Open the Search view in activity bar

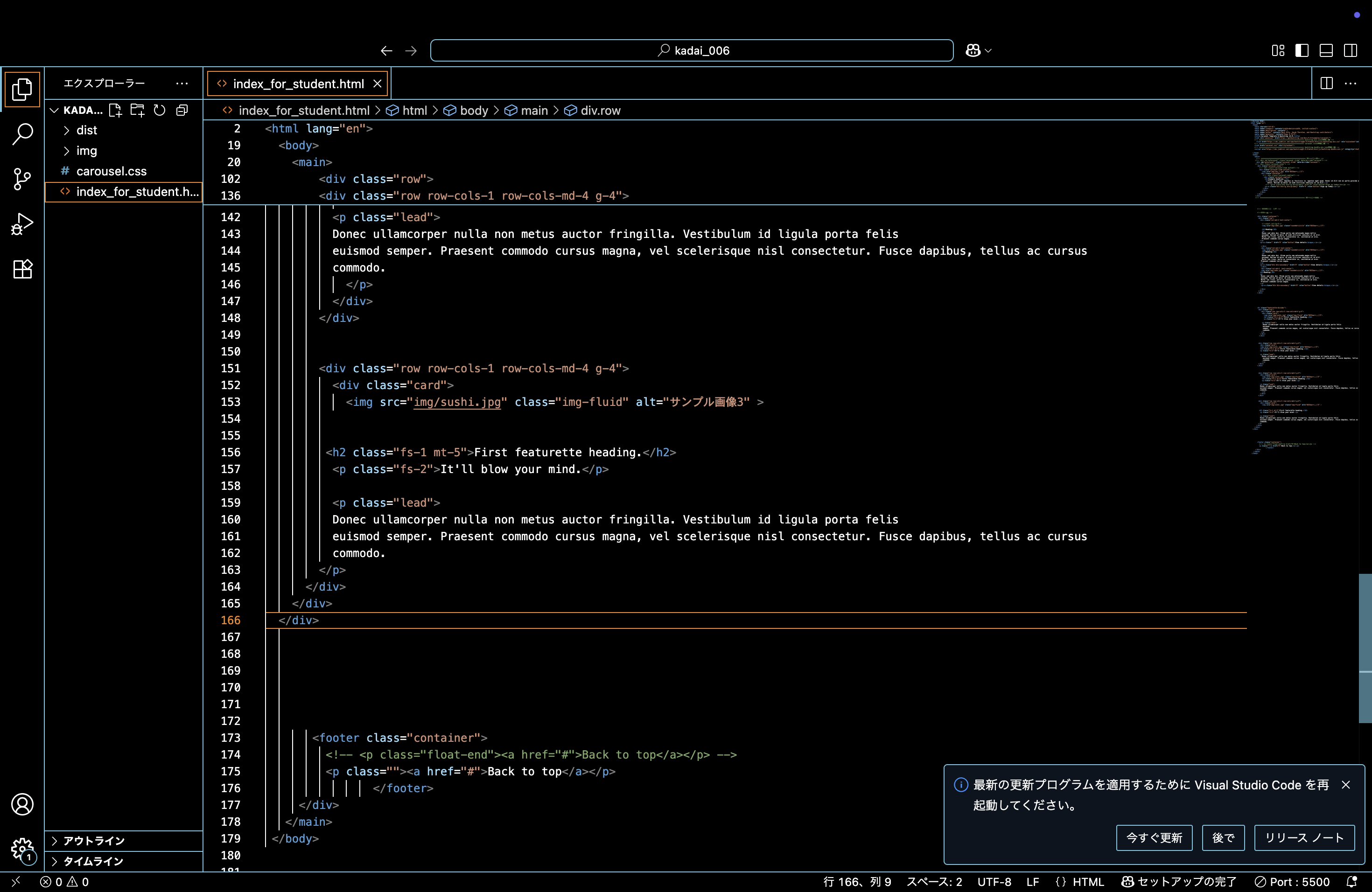(x=22, y=134)
